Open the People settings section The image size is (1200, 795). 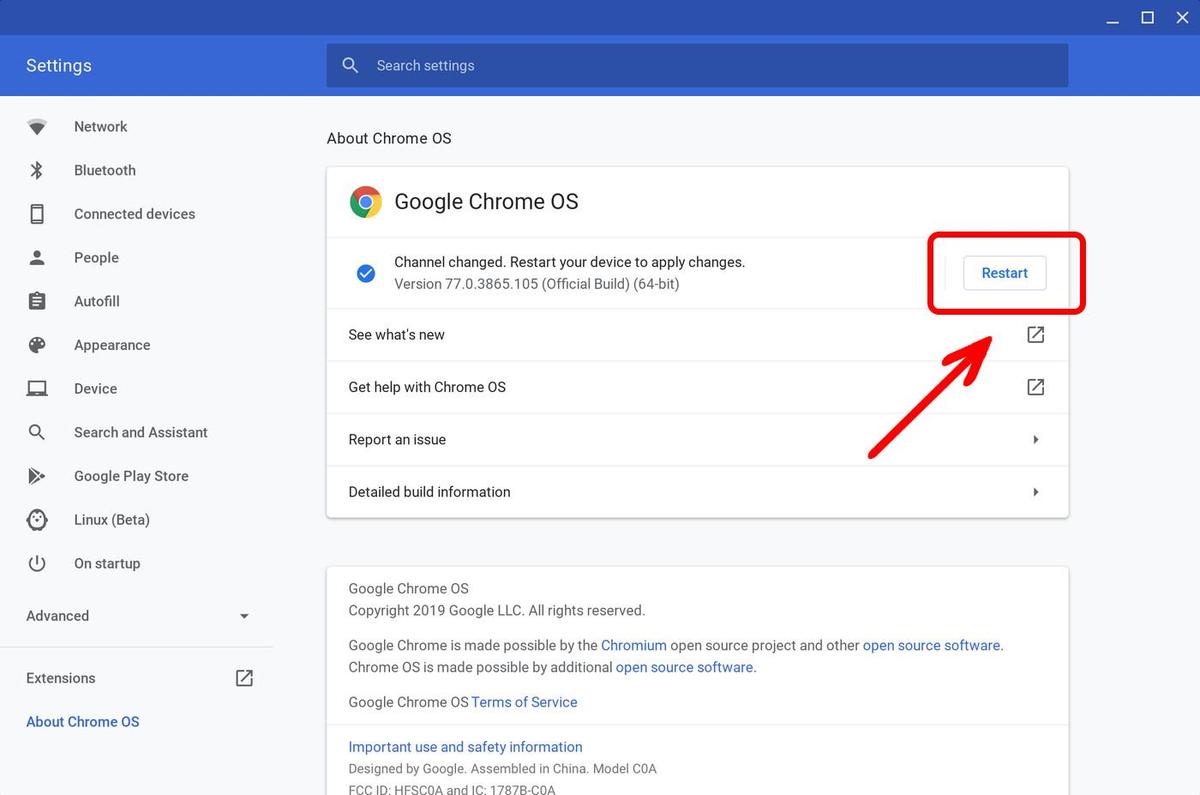click(x=96, y=258)
